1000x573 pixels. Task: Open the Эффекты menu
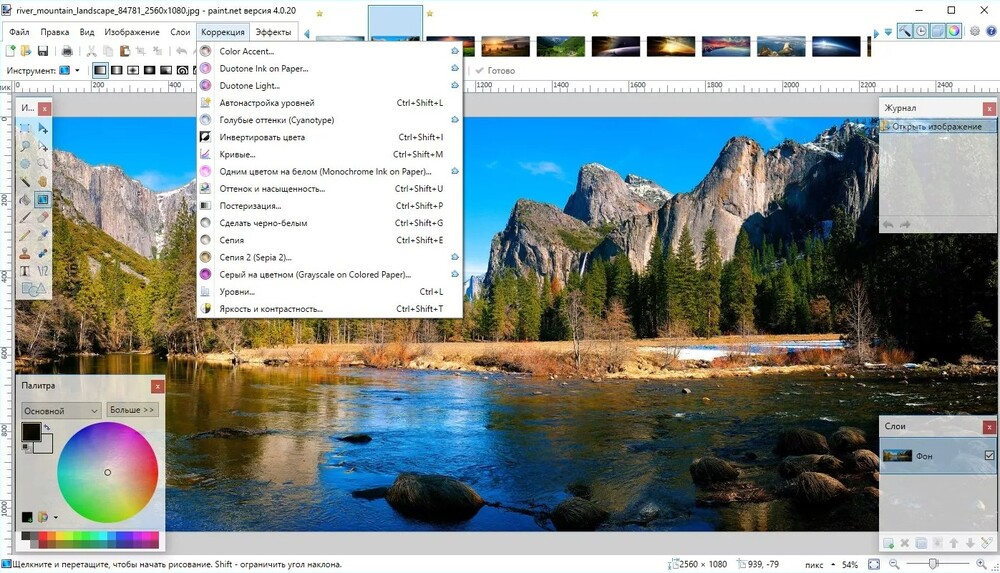pyautogui.click(x=273, y=32)
